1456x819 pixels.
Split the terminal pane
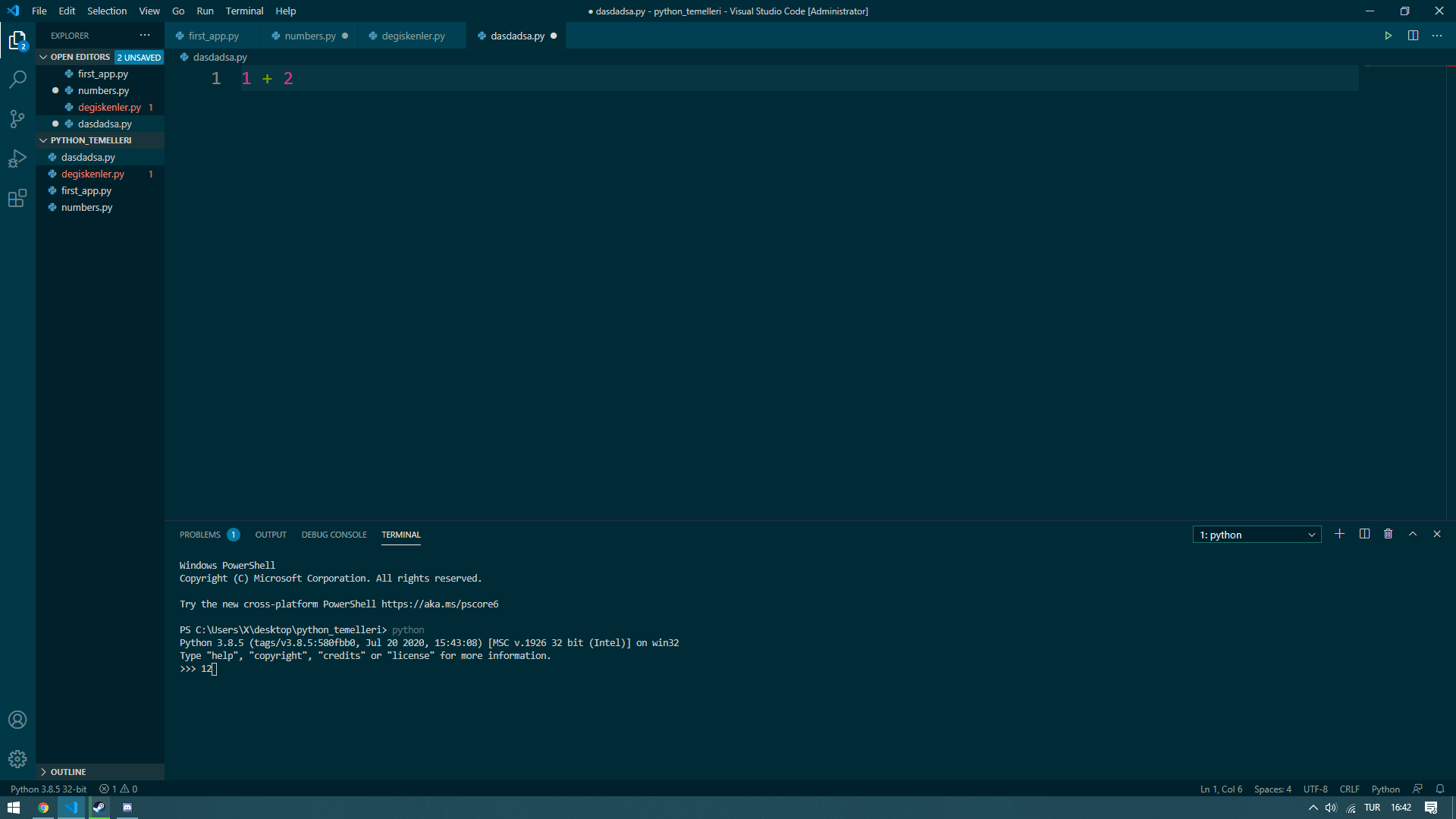point(1364,534)
